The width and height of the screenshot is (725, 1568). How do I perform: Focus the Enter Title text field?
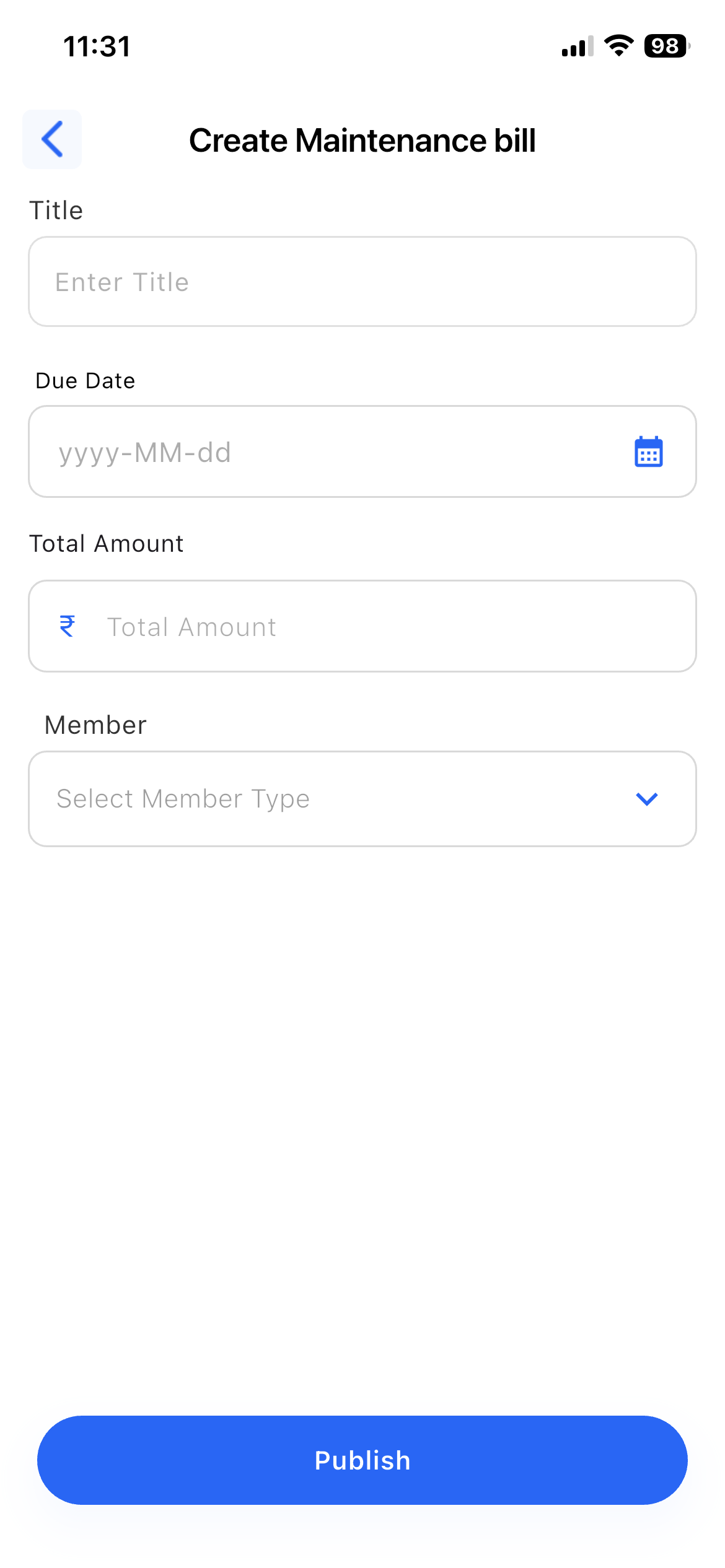[x=362, y=282]
